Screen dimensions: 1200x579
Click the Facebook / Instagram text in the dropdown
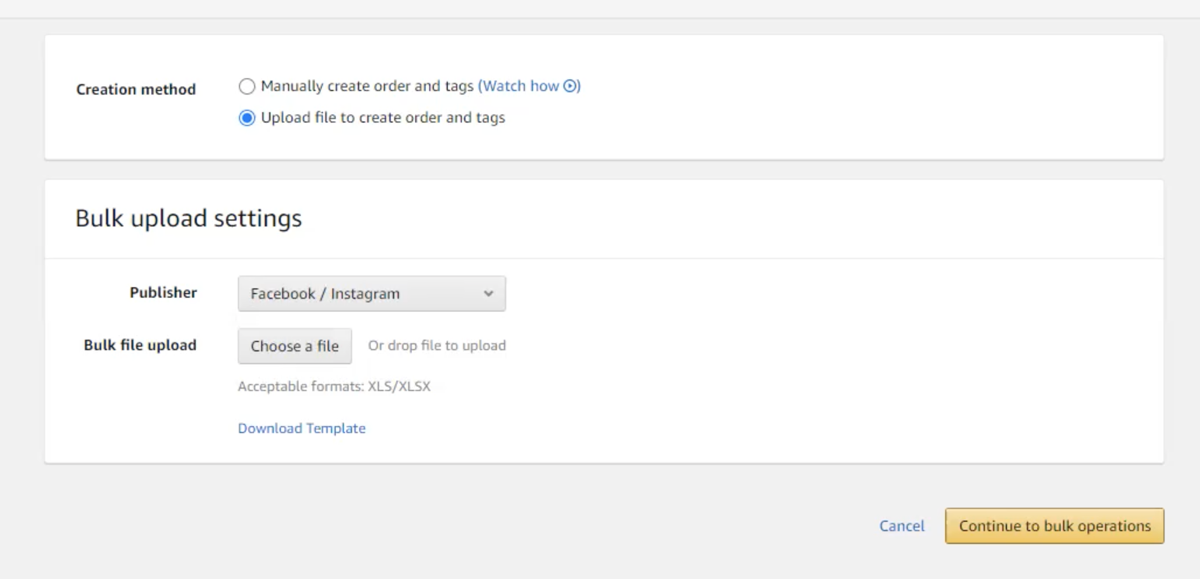pos(325,294)
